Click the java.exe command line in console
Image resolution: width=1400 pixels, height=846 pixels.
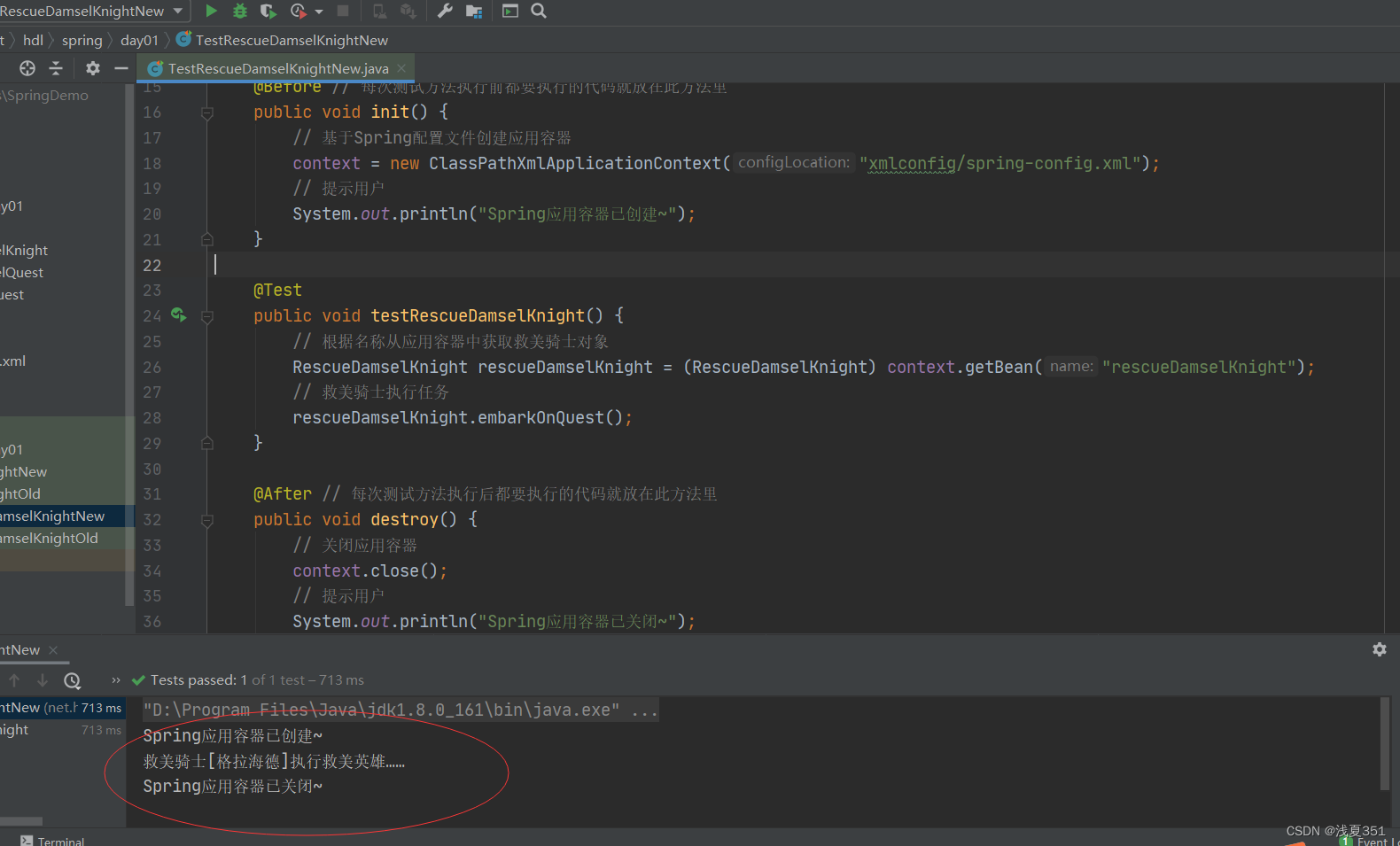coord(401,710)
